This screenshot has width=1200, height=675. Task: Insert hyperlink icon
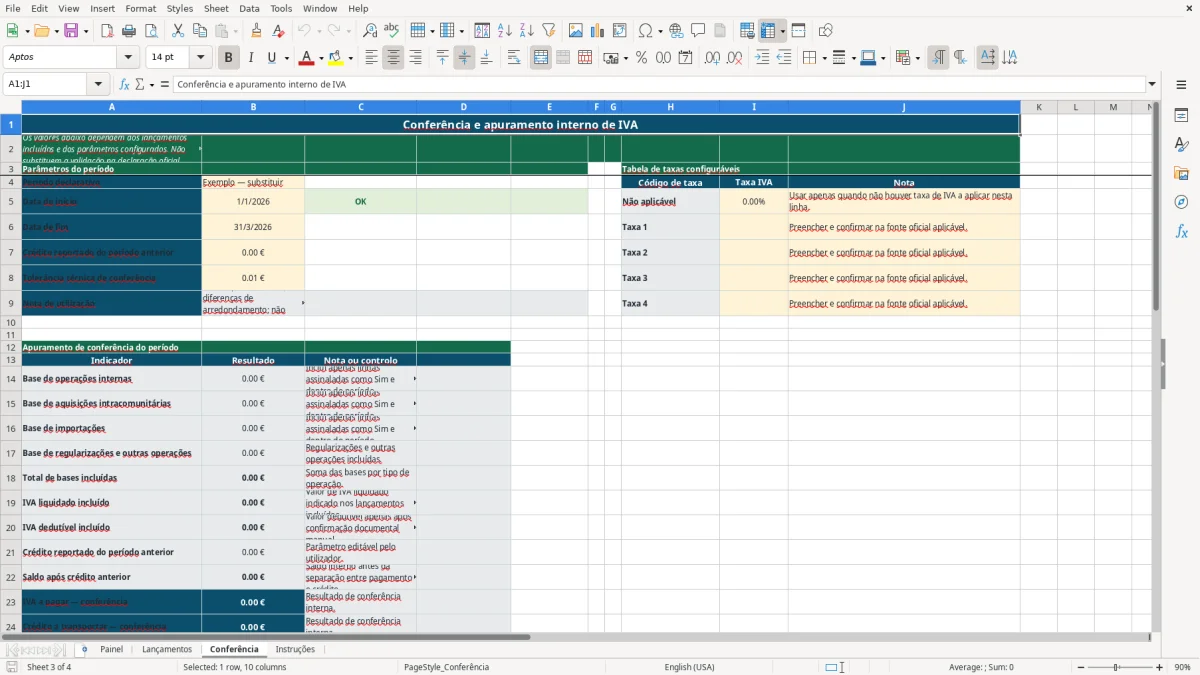pos(676,31)
